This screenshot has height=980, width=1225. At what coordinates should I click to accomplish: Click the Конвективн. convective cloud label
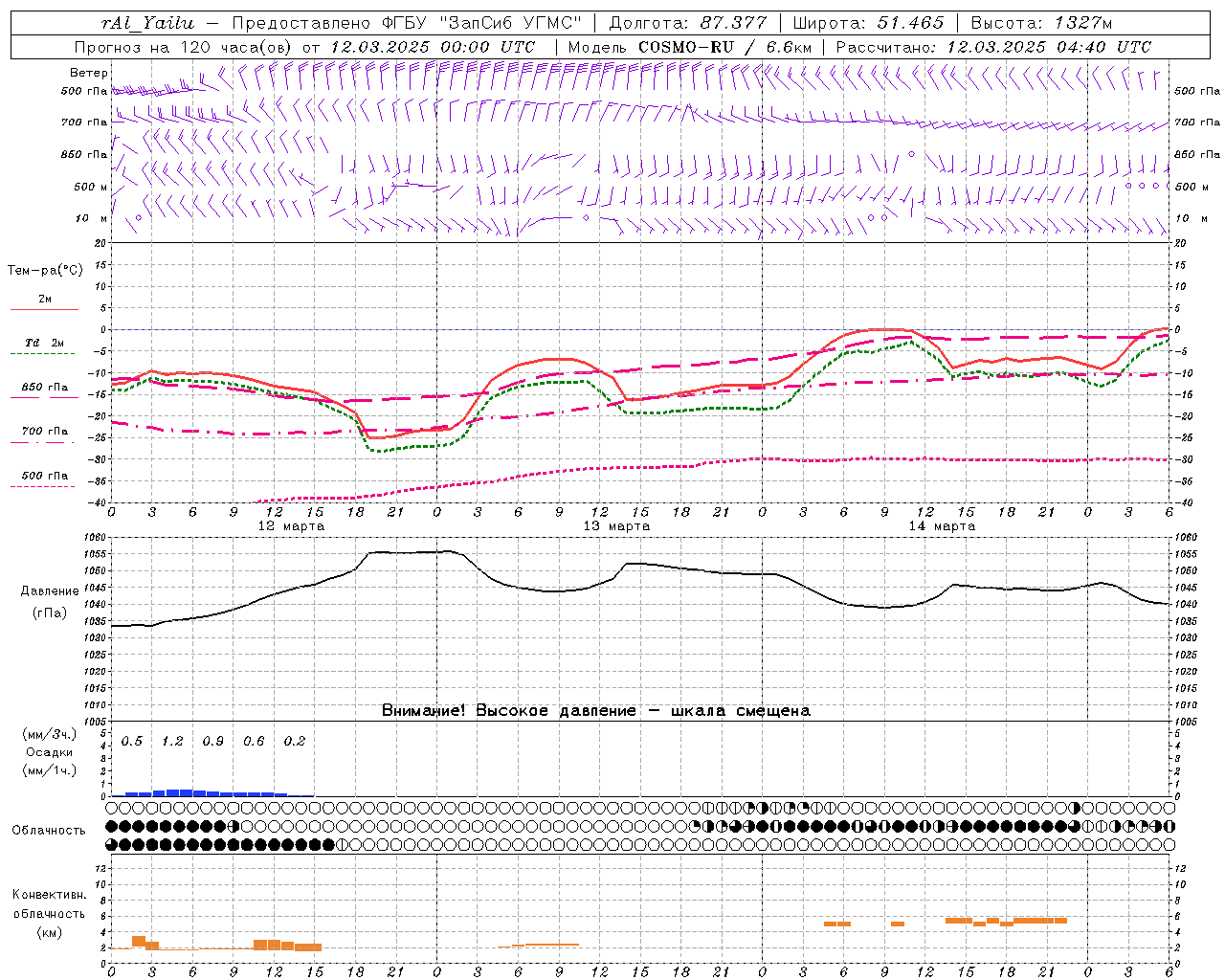49,895
